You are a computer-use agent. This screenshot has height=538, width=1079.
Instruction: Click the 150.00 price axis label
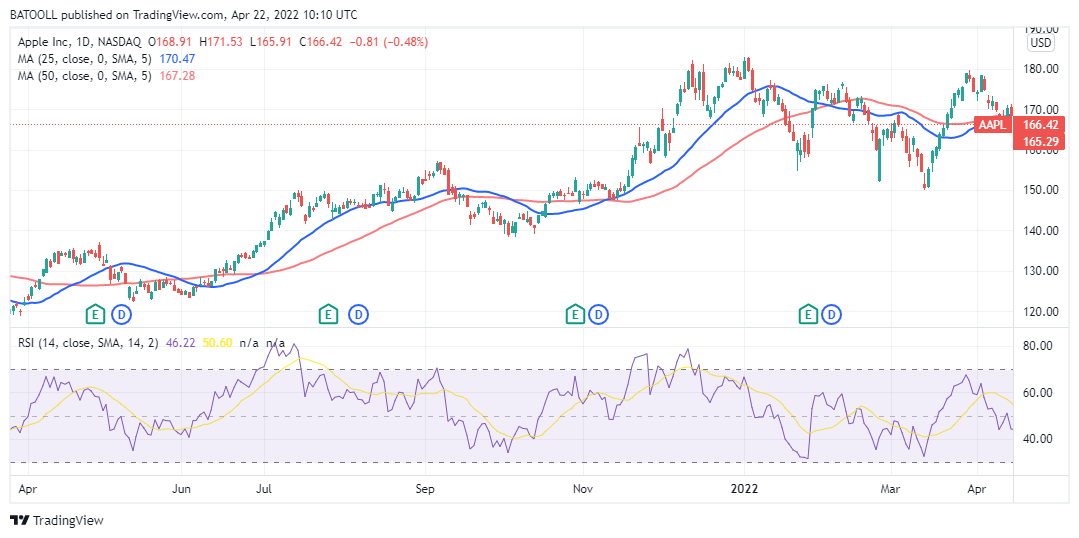(1038, 190)
